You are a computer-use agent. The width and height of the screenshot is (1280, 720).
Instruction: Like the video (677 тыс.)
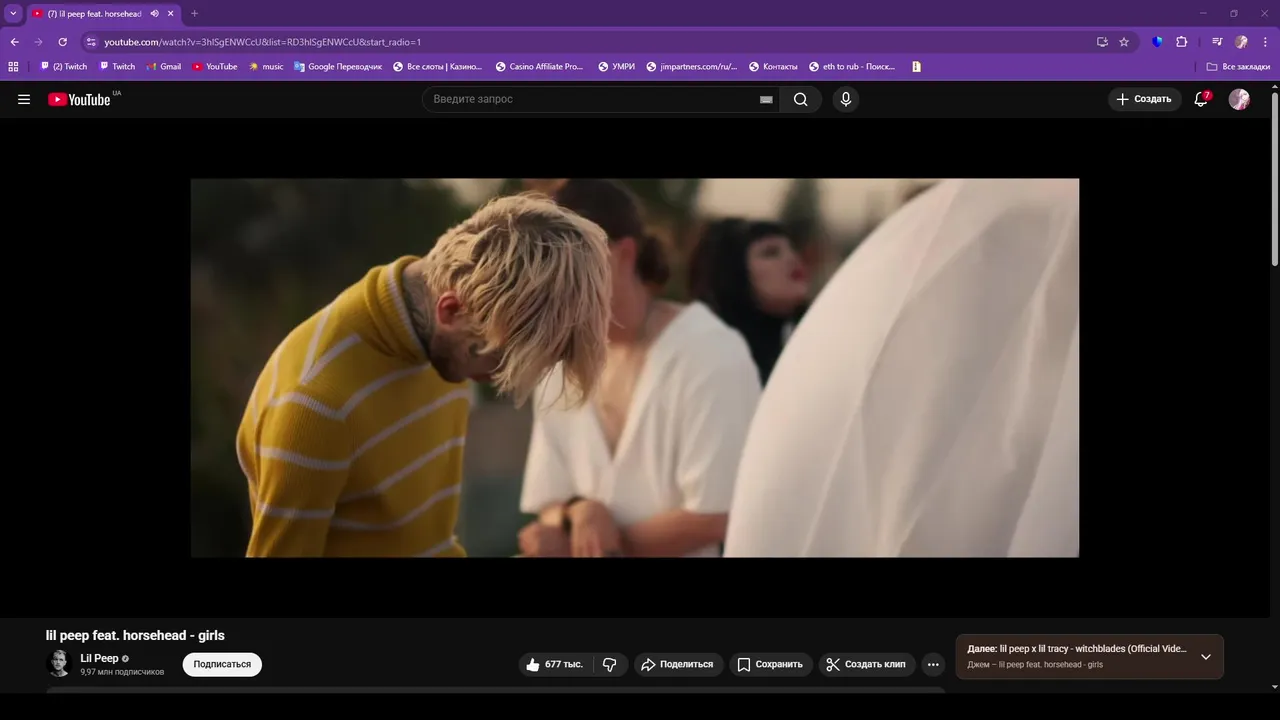(x=555, y=664)
